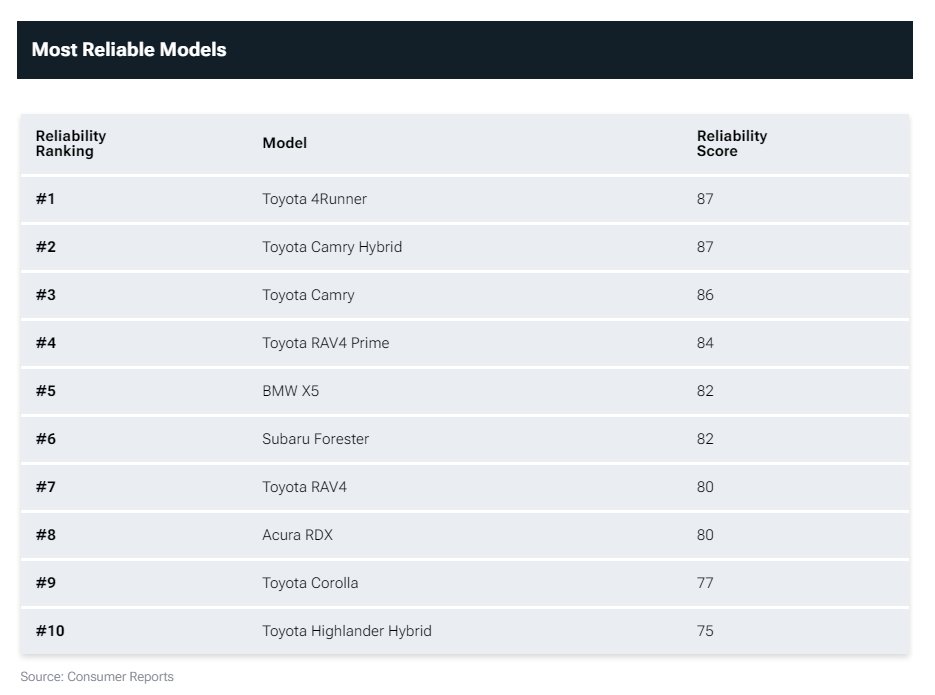
Task: Select the score 75 in the last row
Action: tap(705, 631)
